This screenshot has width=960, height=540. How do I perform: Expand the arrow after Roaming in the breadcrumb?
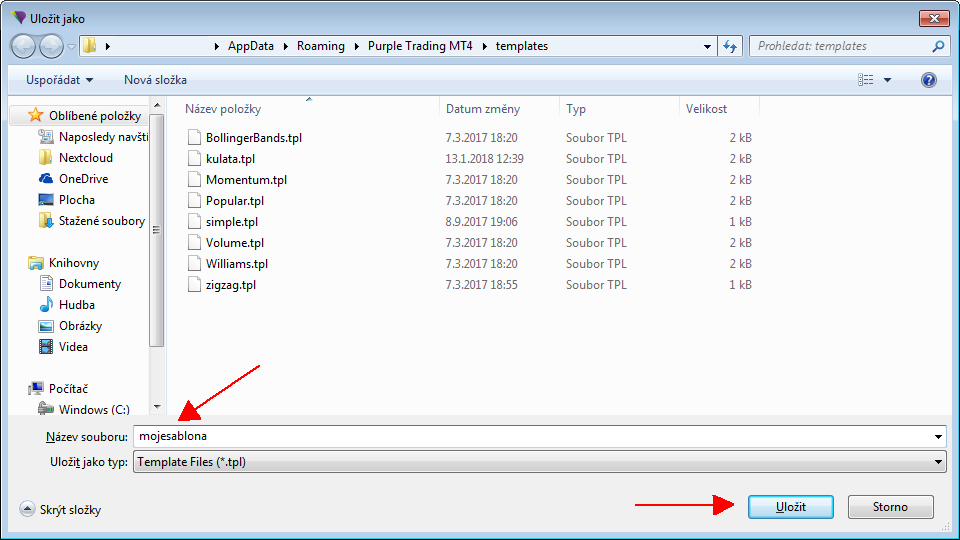(356, 47)
